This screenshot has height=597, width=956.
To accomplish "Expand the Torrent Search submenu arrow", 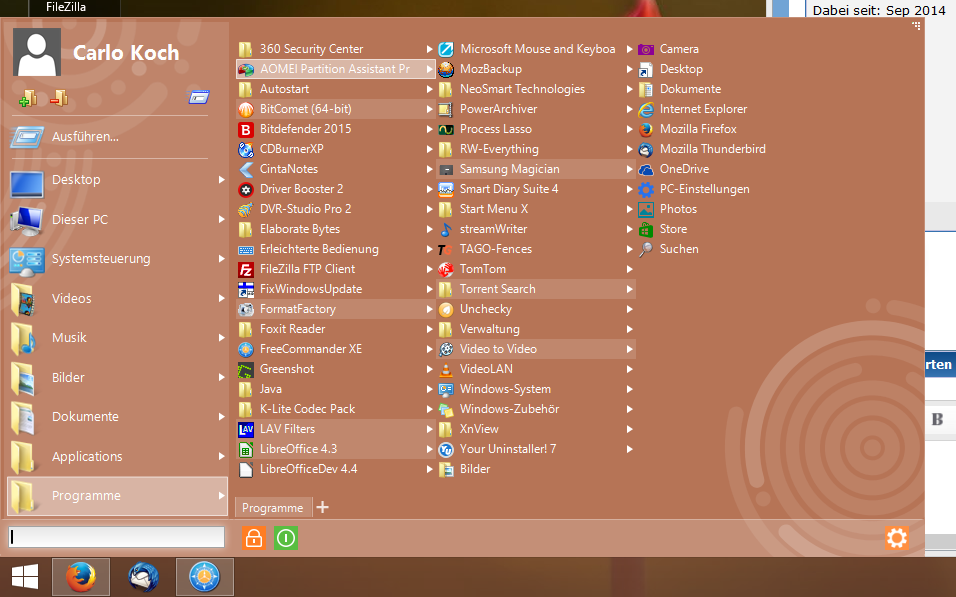I will [x=629, y=289].
